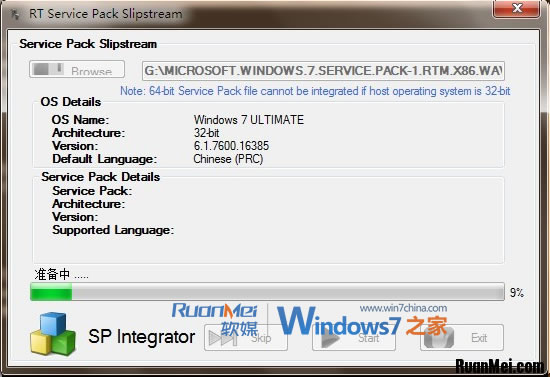Click the www.win7china.com watermark link
The width and height of the screenshot is (550, 377).
(x=403, y=308)
